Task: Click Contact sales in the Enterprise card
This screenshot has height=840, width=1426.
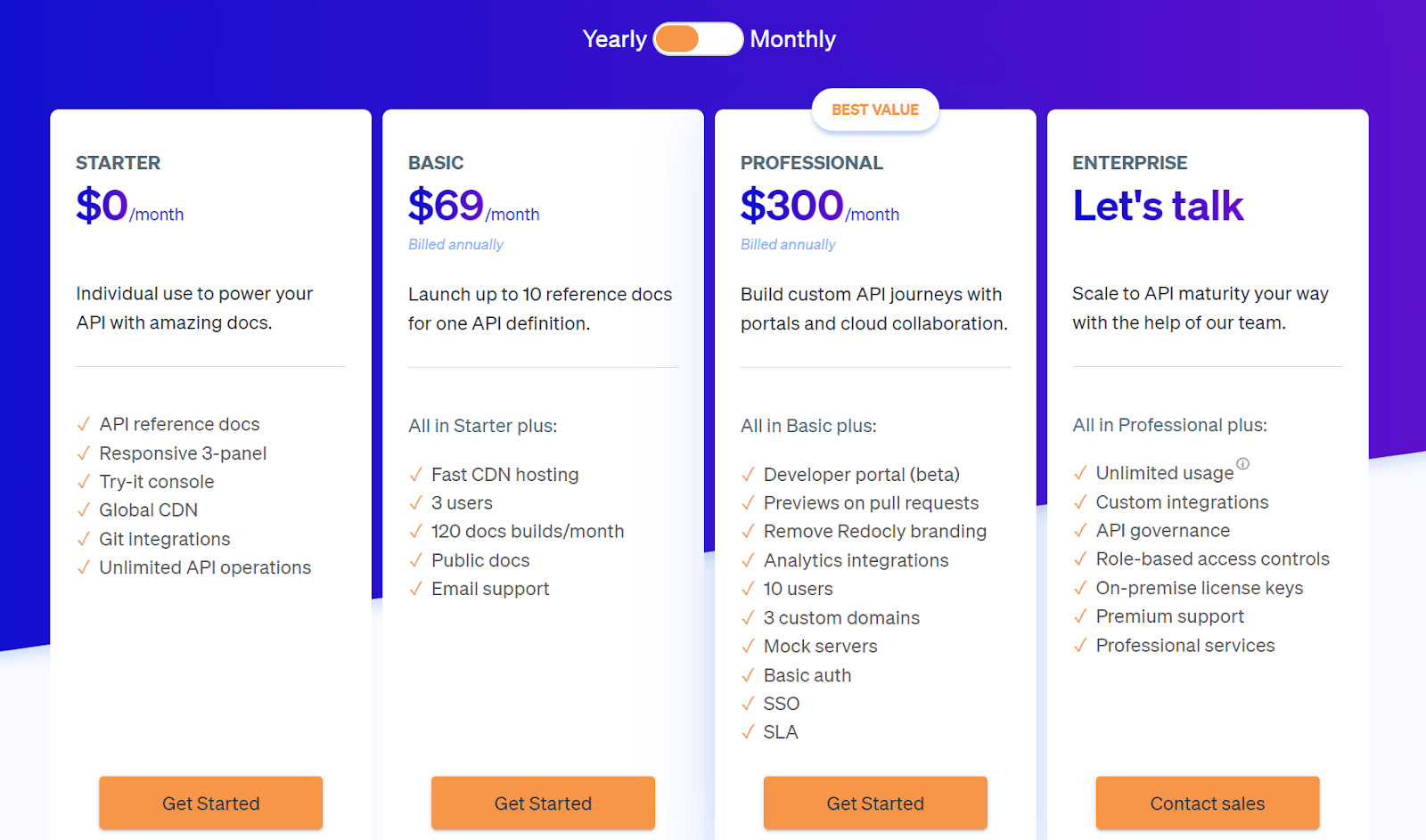Action: pos(1207,803)
